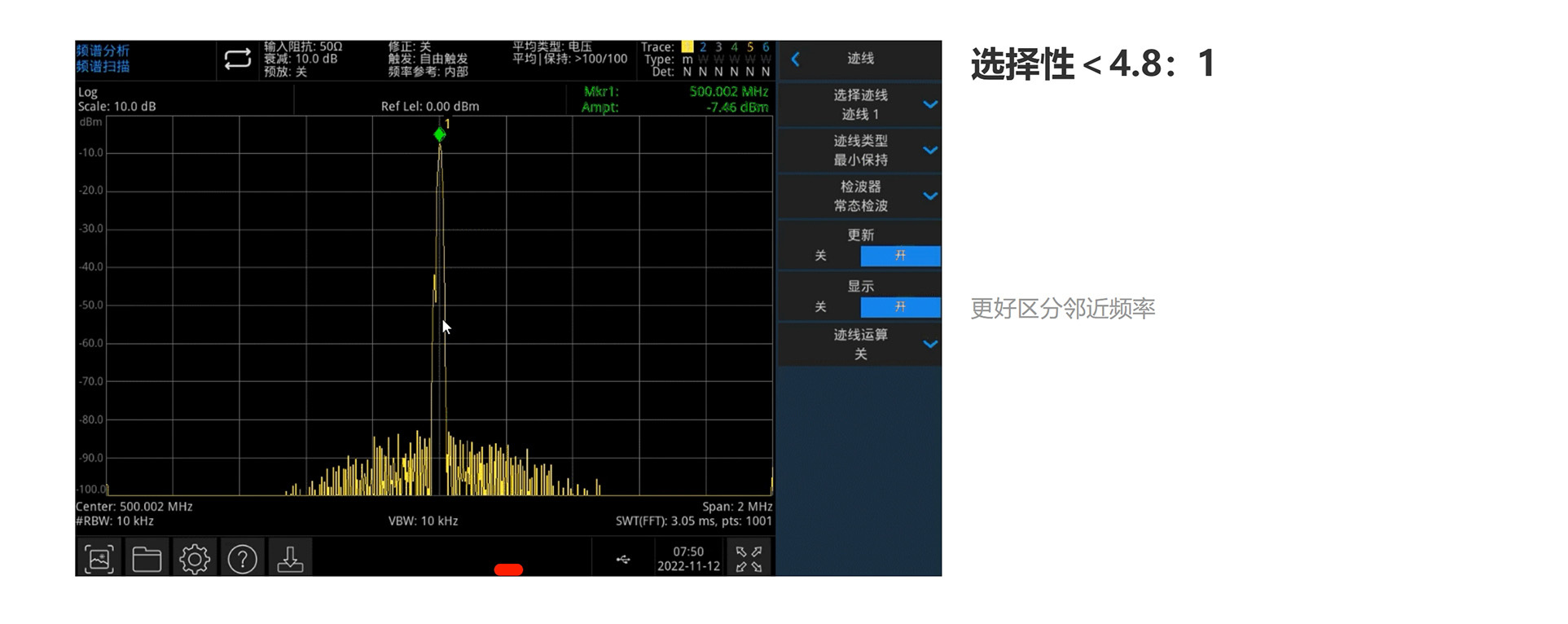Viewport: 1568px width, 624px height.
Task: Turn 显示 (display) off
Action: click(820, 307)
